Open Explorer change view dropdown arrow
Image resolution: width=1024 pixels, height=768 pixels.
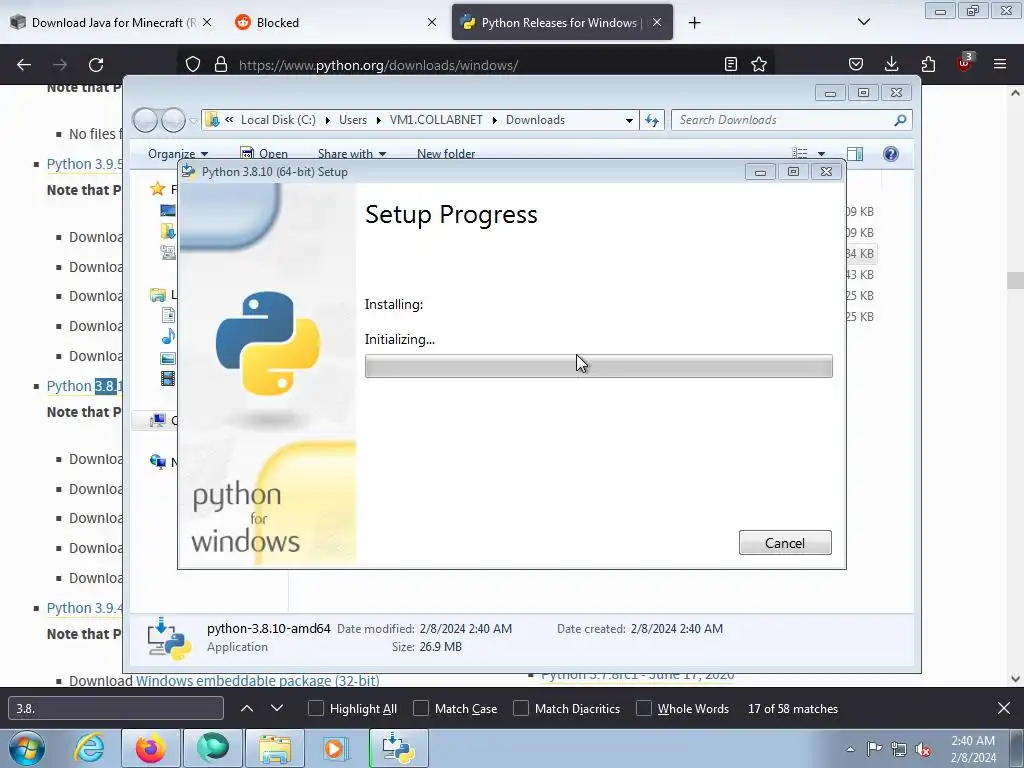822,154
